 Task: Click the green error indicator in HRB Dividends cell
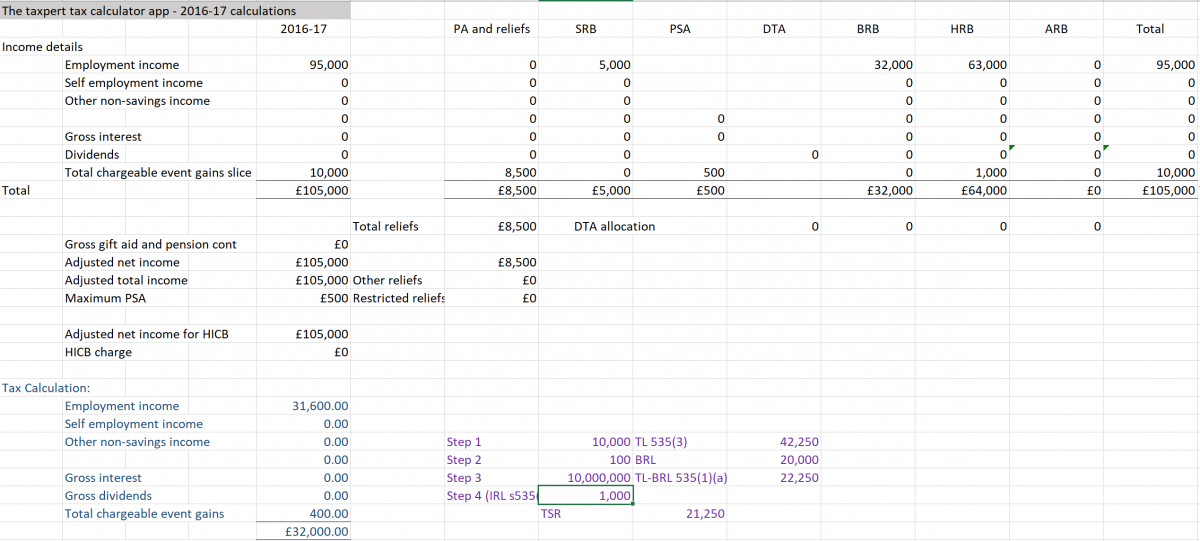pos(1012,148)
